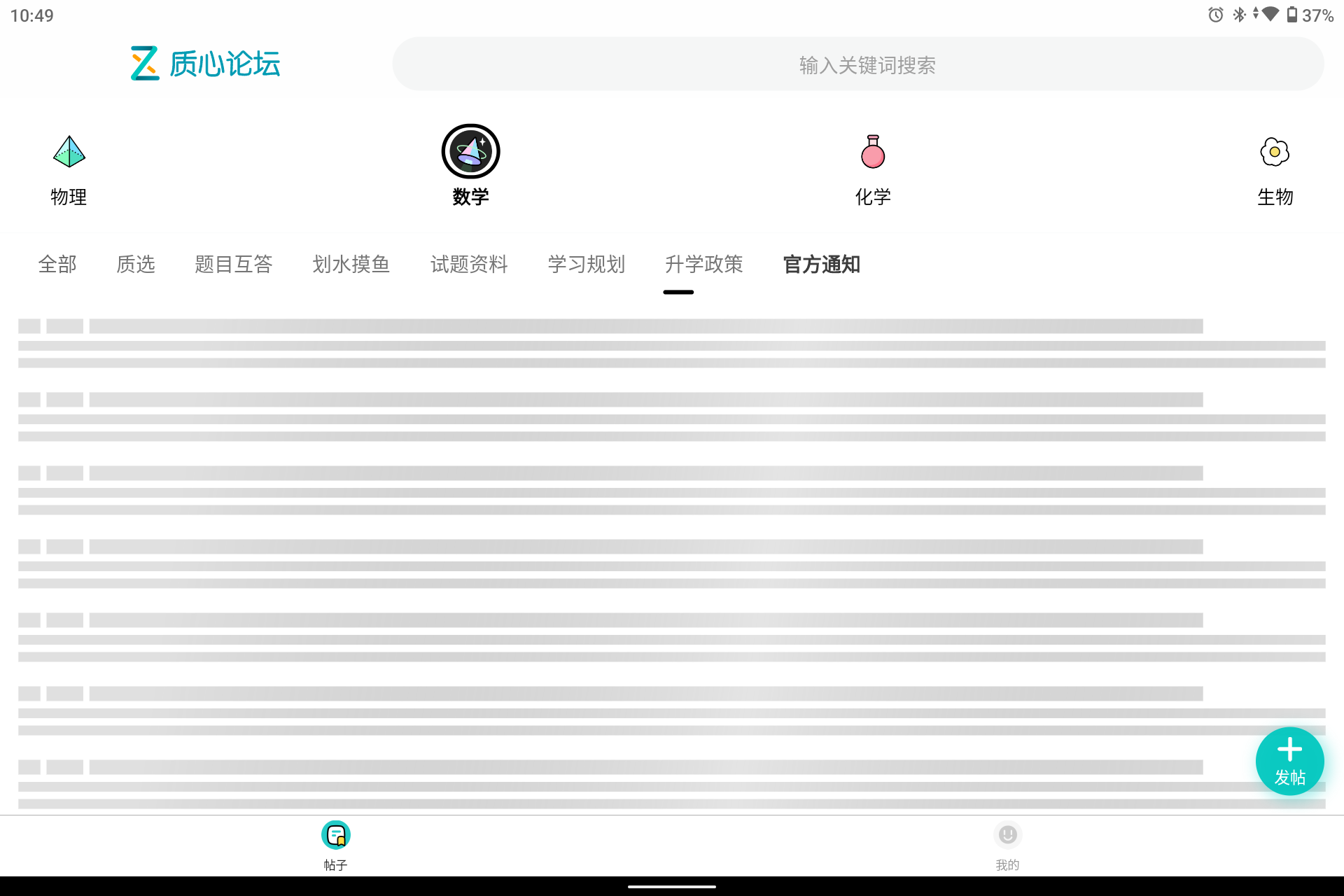Open the 划水摸鱼 tab
This screenshot has width=1344, height=896.
(x=351, y=265)
